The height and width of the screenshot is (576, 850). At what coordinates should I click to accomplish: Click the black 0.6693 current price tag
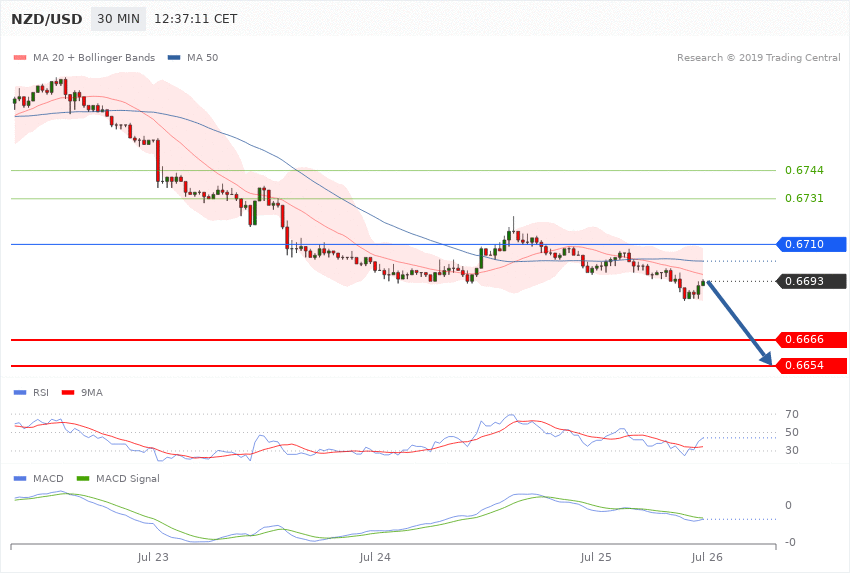point(812,281)
